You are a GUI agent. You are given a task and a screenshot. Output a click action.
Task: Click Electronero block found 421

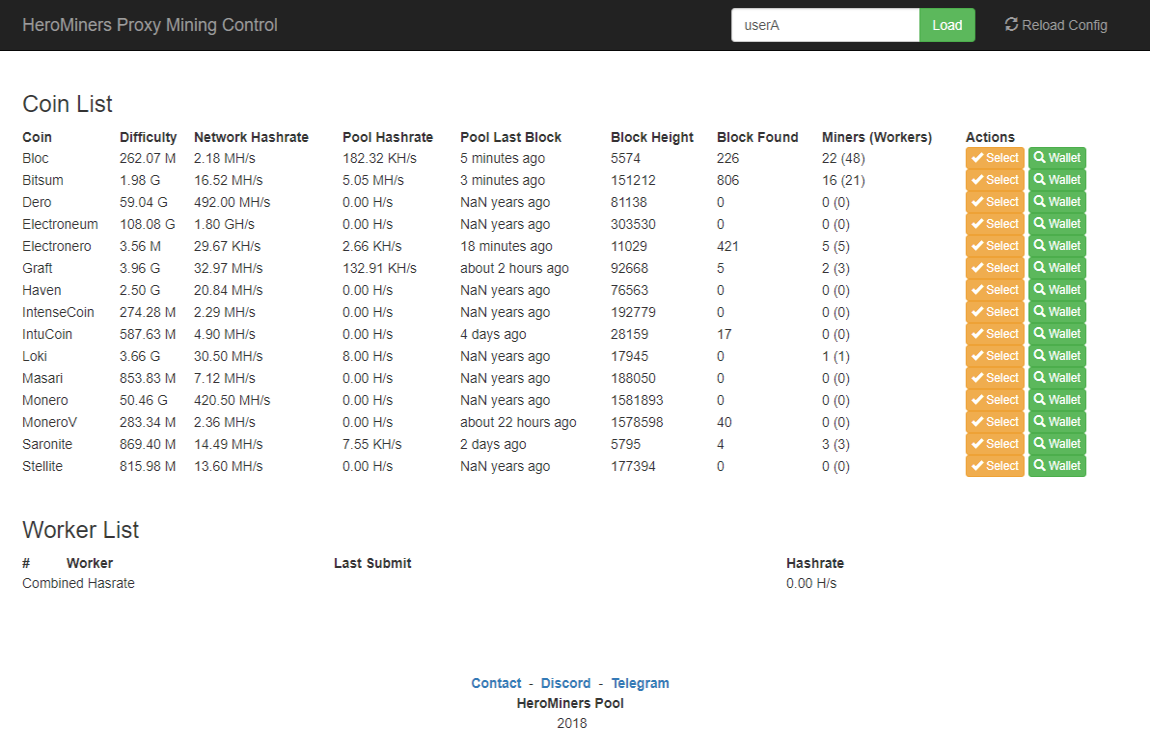(728, 246)
